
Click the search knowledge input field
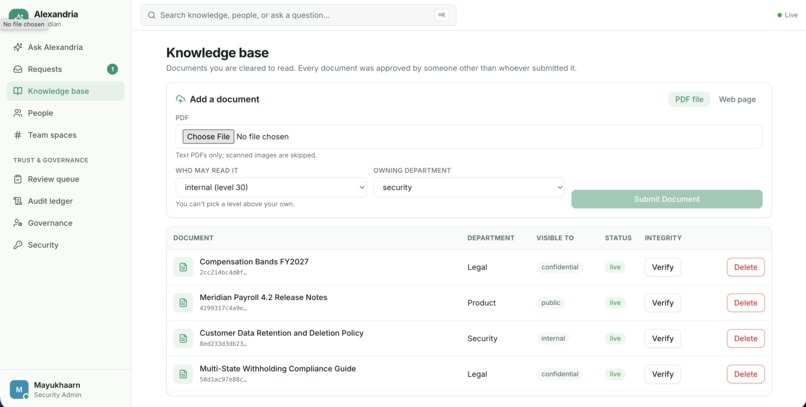pos(298,15)
